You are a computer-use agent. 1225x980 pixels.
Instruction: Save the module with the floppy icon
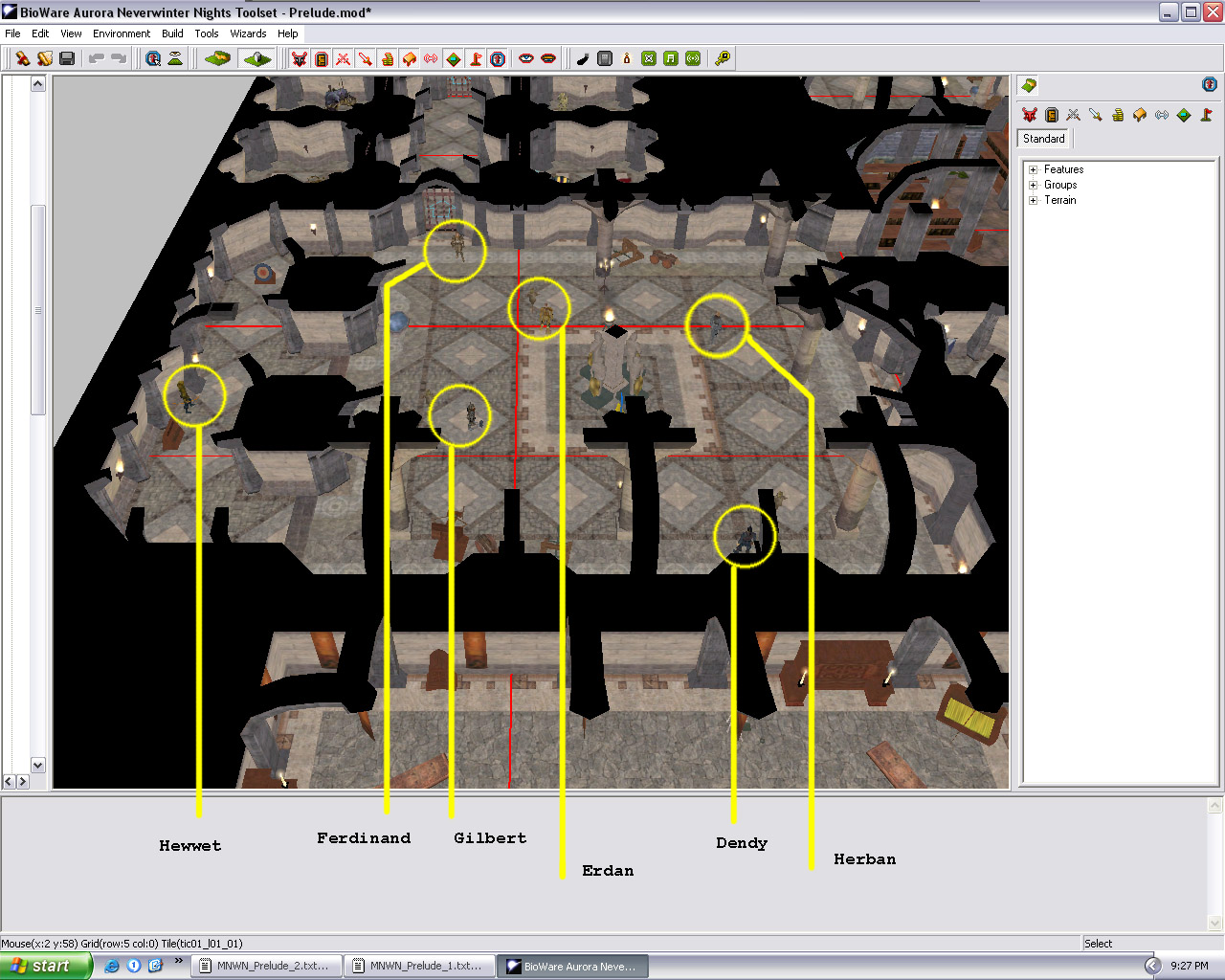(x=67, y=58)
